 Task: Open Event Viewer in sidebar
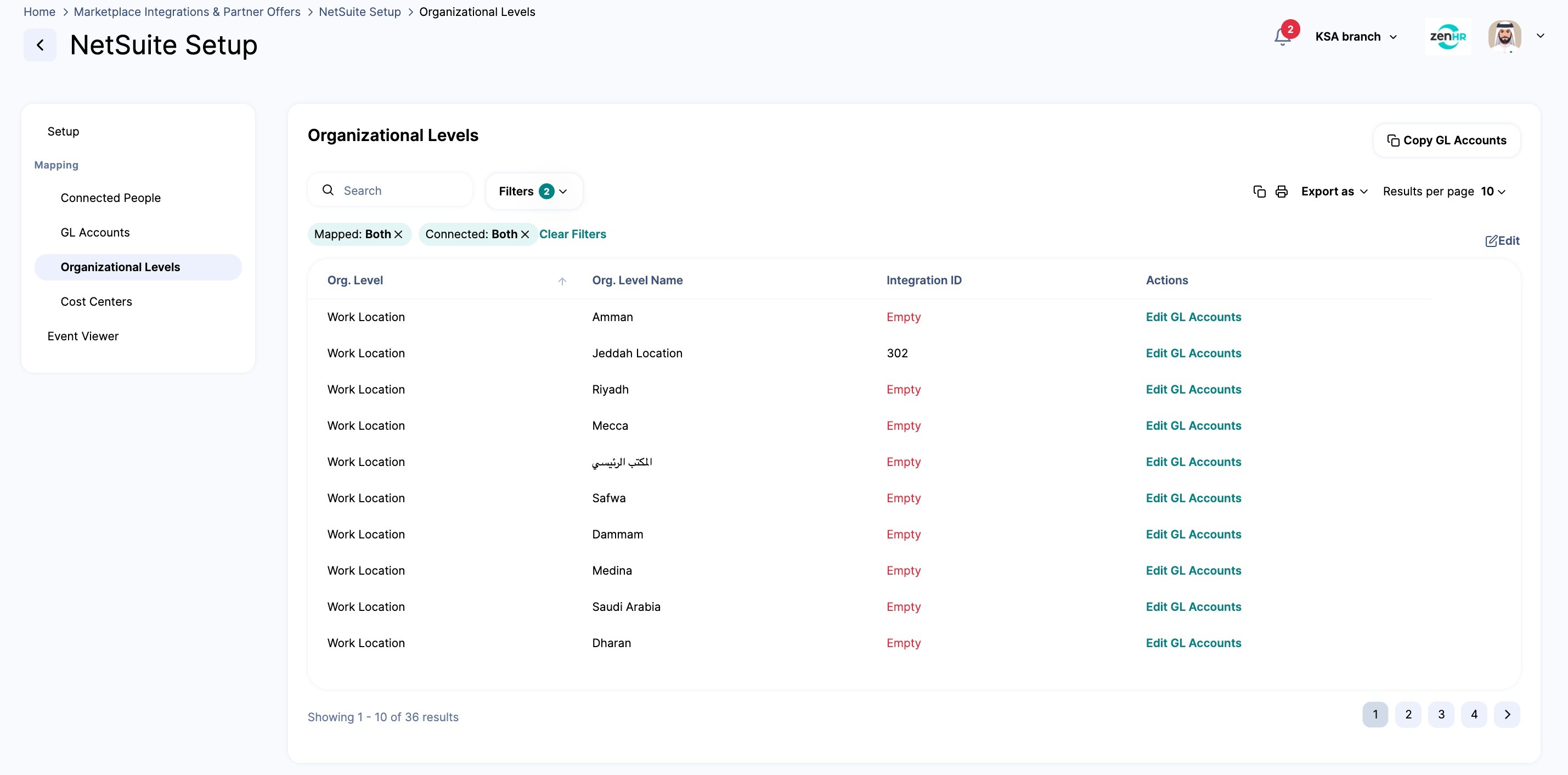tap(83, 336)
